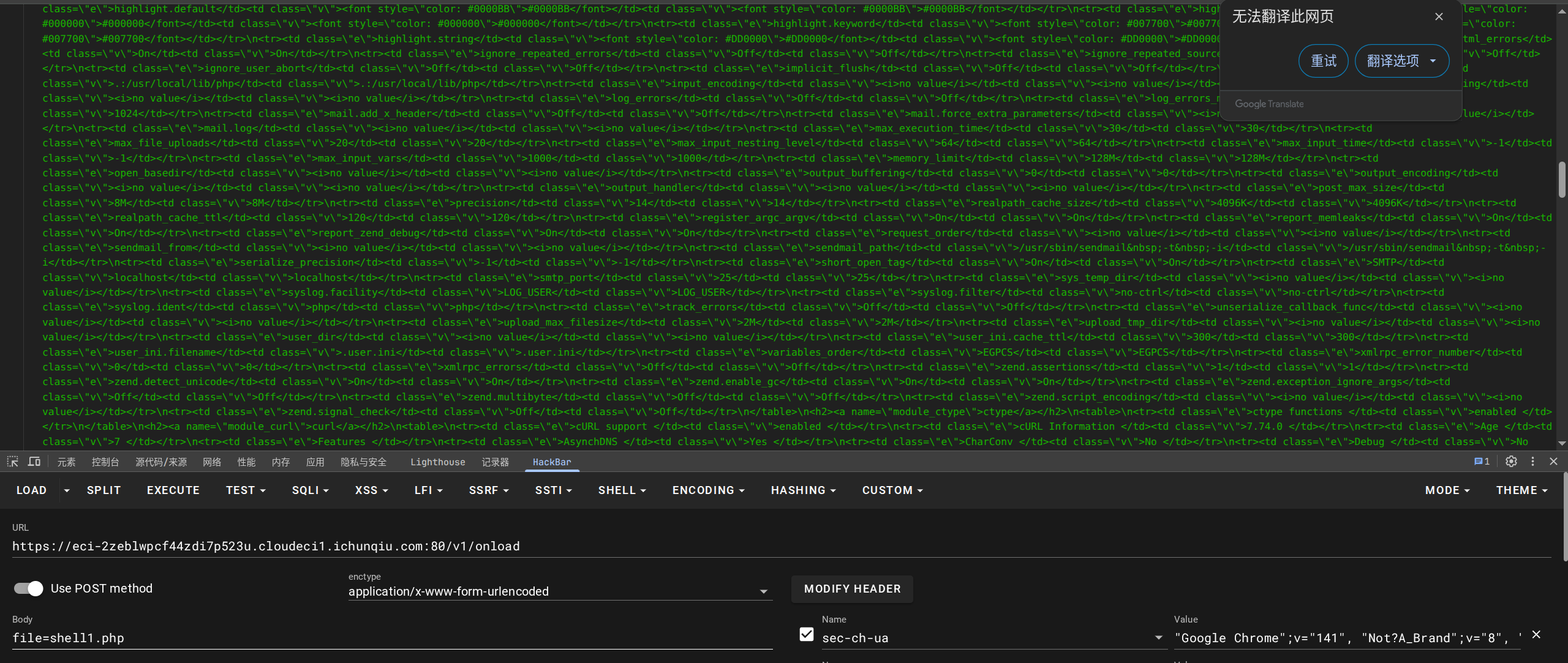Toggle Use POST method switch
This screenshot has height=663, width=1568.
pyautogui.click(x=29, y=588)
